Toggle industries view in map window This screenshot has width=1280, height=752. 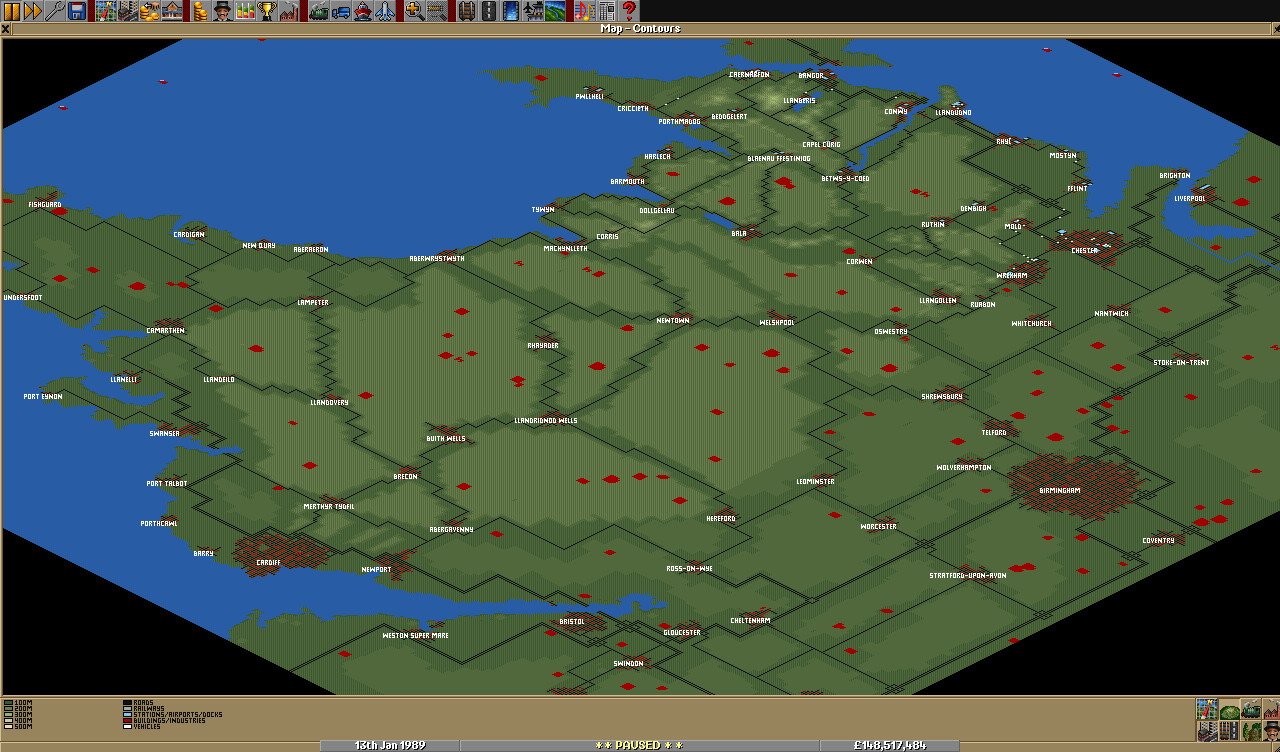coord(1271,709)
